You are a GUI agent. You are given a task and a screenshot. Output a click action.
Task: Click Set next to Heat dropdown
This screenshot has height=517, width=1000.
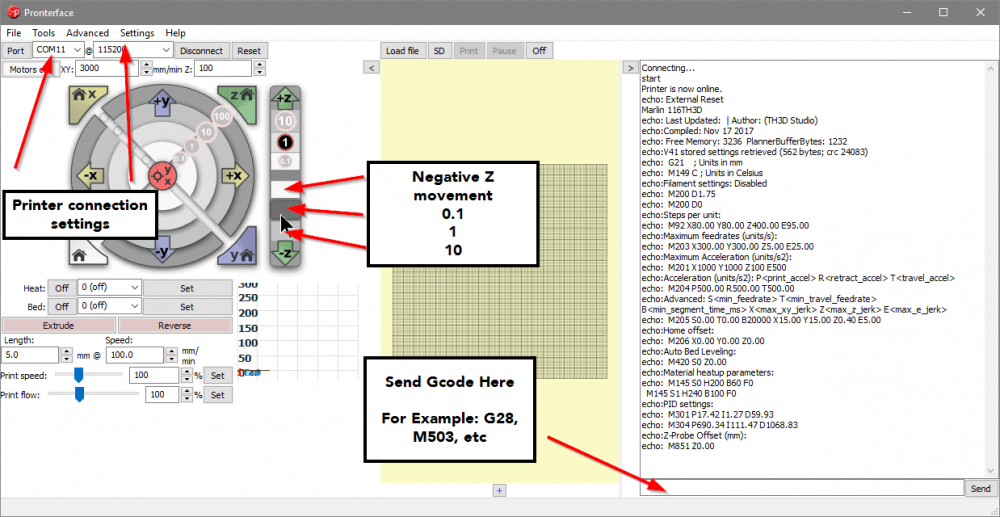[x=187, y=288]
